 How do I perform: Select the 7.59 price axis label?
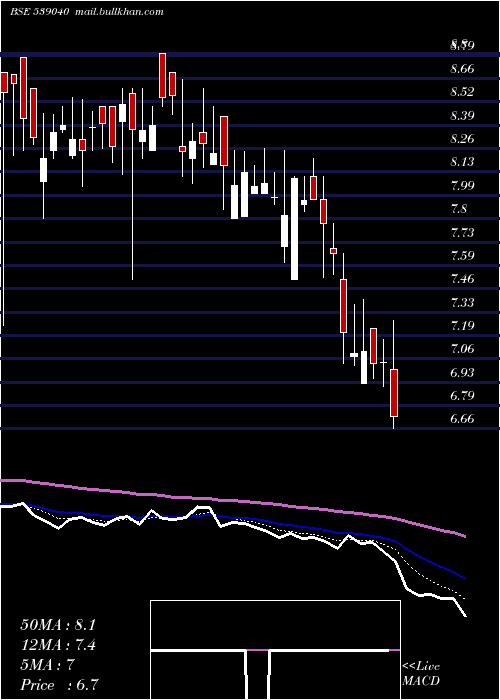tap(462, 256)
